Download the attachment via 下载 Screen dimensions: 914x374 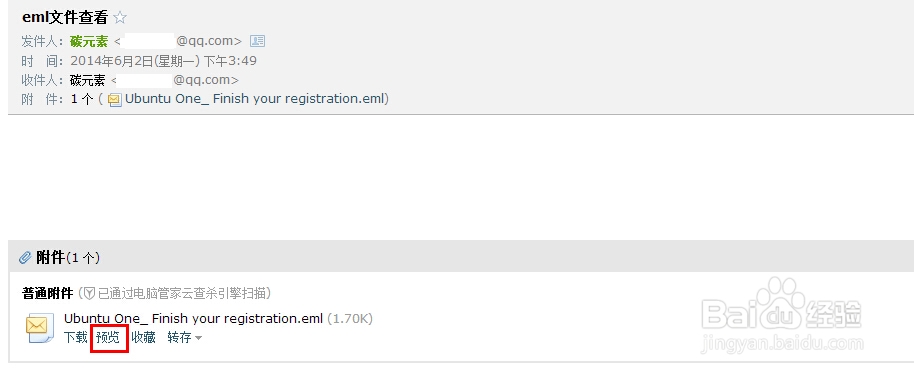click(x=75, y=337)
